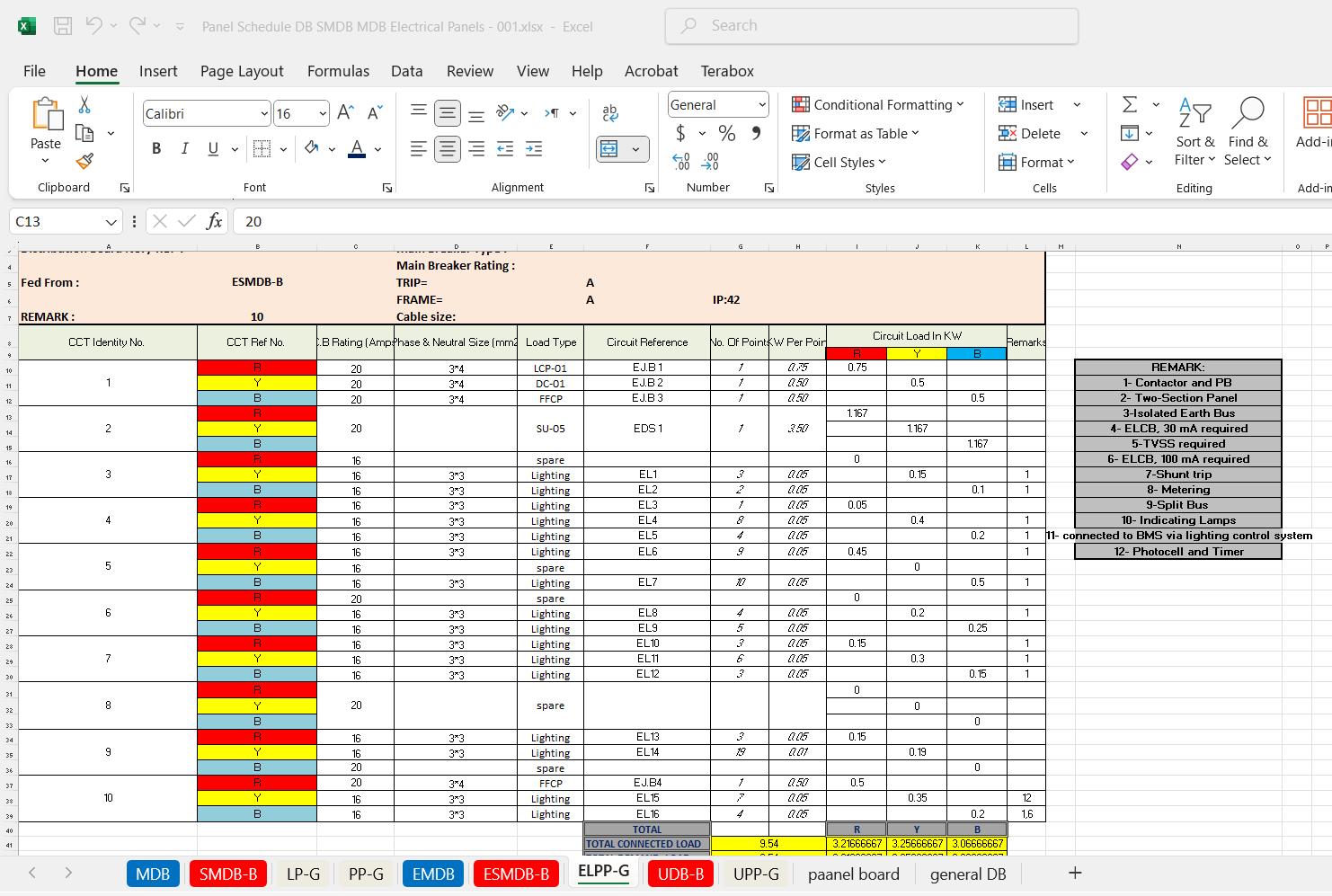The width and height of the screenshot is (1332, 896).
Task: Click the Search box in title bar
Action: pos(872,26)
